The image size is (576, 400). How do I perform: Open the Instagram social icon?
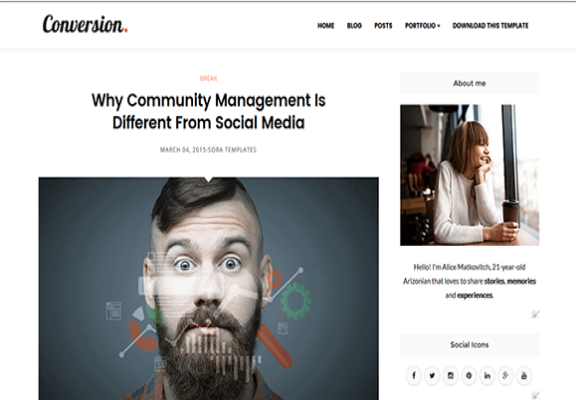tap(450, 375)
